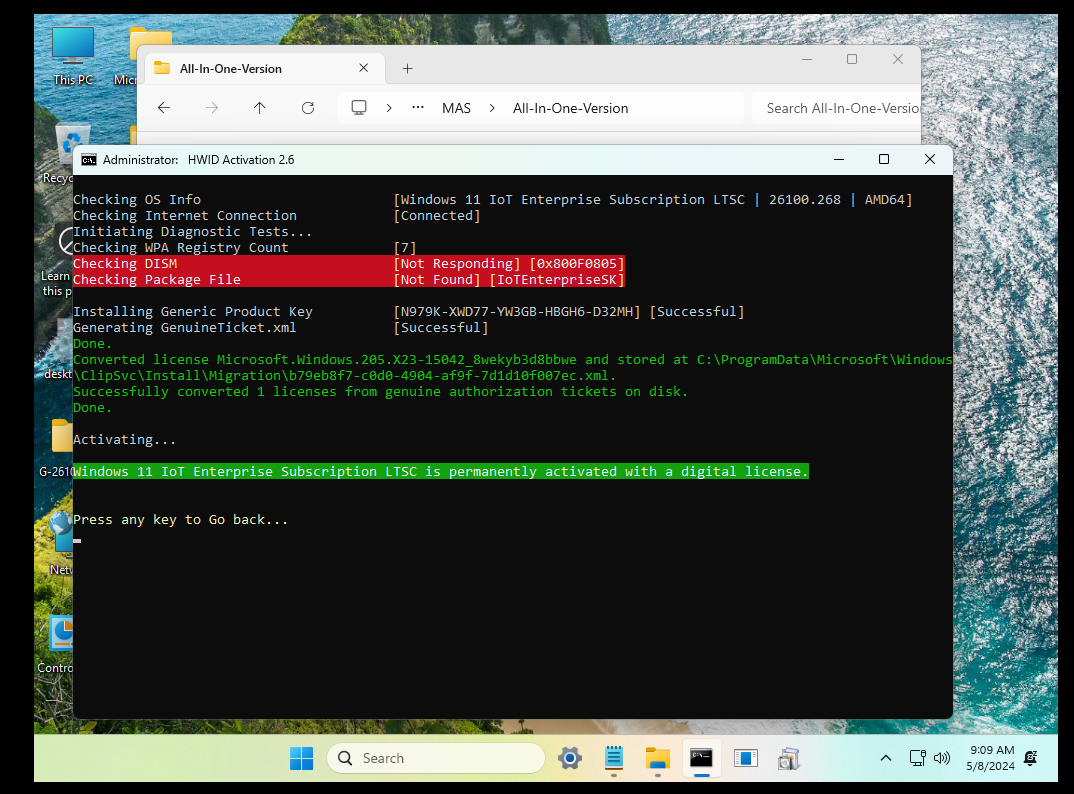
Task: Minimize the File Explorer window
Action: (807, 60)
